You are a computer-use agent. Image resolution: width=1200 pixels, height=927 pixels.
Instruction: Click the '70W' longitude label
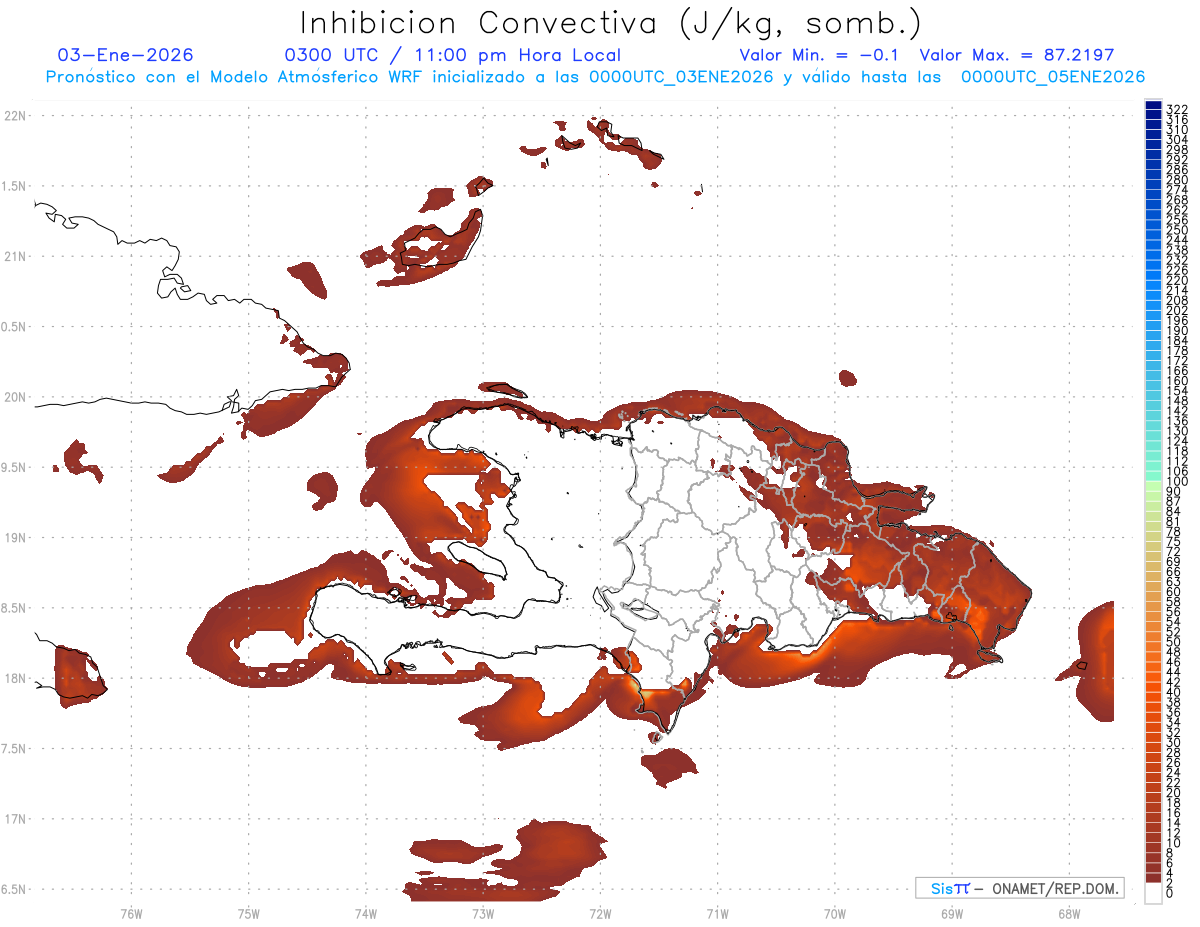(835, 913)
